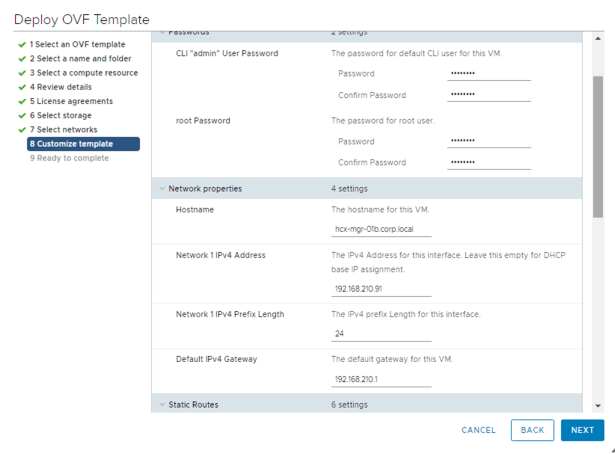Select the Default IPv4 Gateway field

[x=381, y=379]
